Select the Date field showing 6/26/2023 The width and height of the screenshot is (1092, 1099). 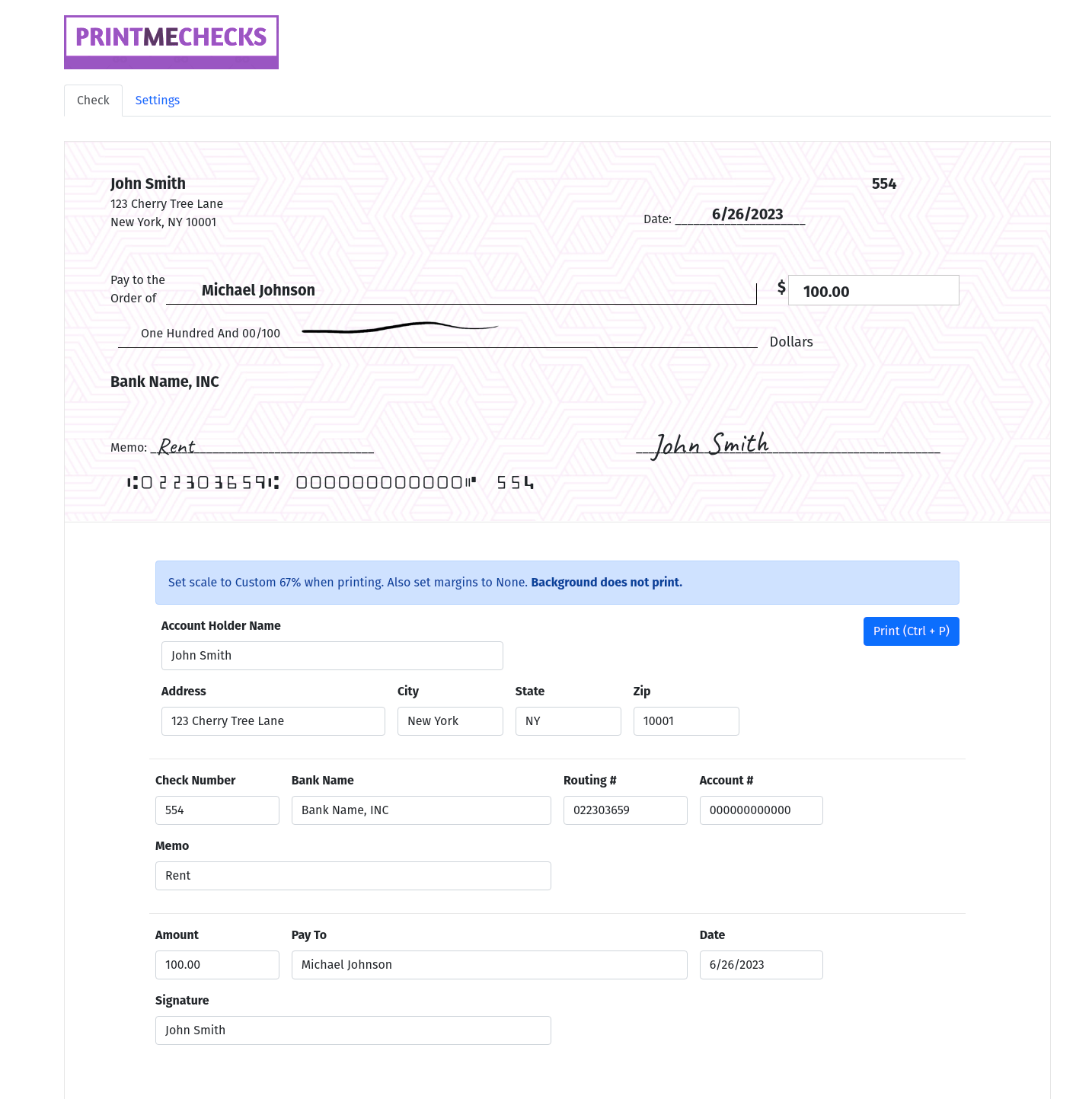coord(760,964)
